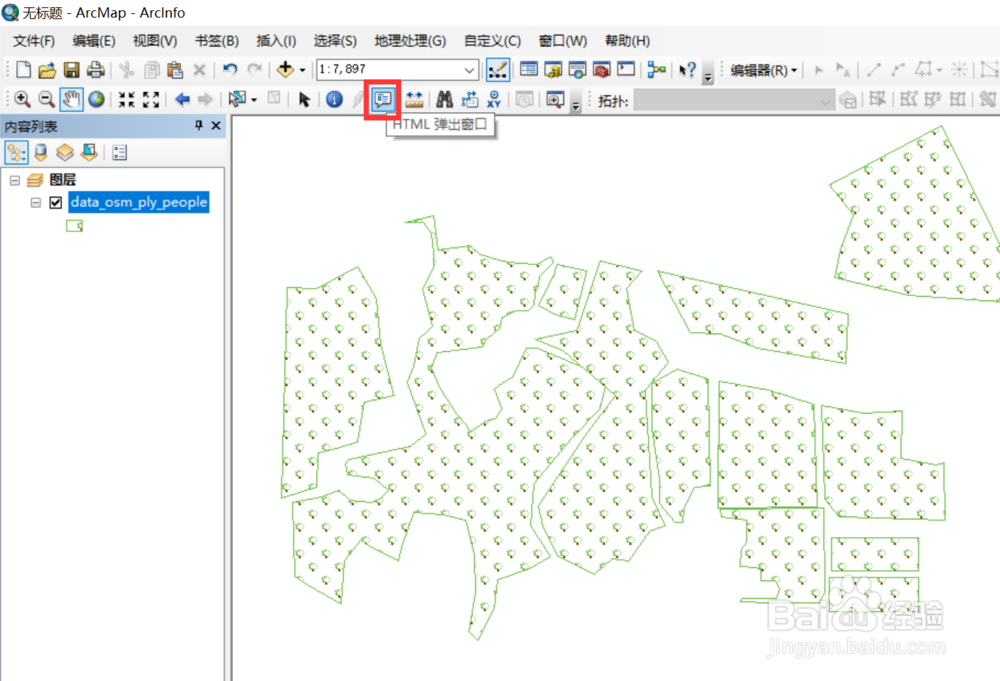Click the Undo button
Viewport: 1000px width, 681px height.
click(229, 70)
